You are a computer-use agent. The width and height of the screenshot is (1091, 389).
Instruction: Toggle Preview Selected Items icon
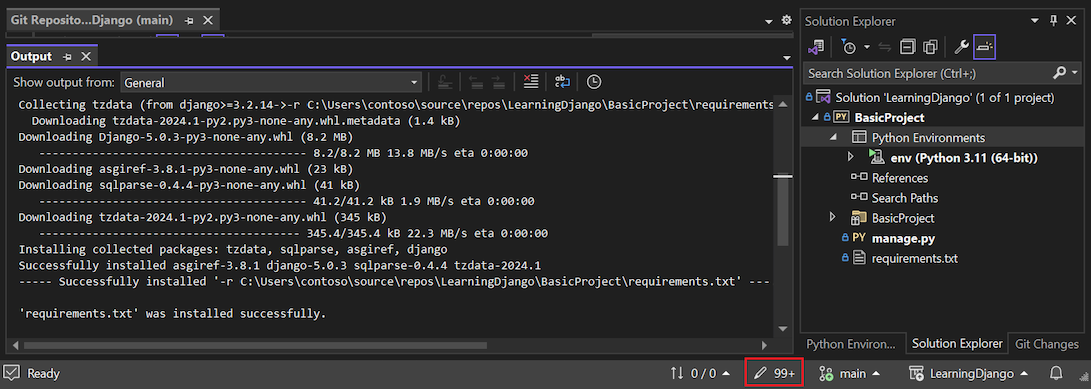click(x=985, y=47)
